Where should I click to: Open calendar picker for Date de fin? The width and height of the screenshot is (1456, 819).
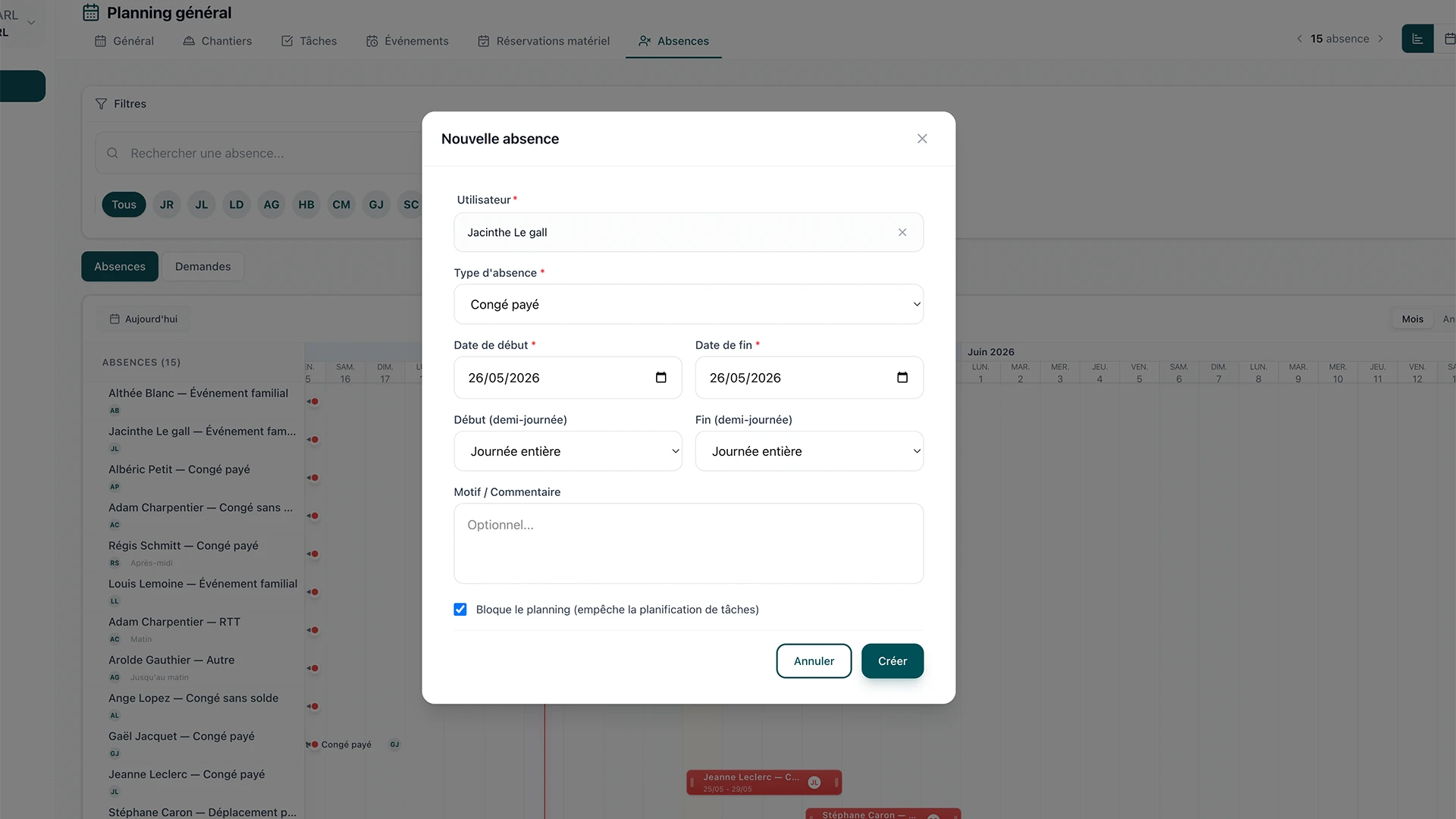(902, 378)
